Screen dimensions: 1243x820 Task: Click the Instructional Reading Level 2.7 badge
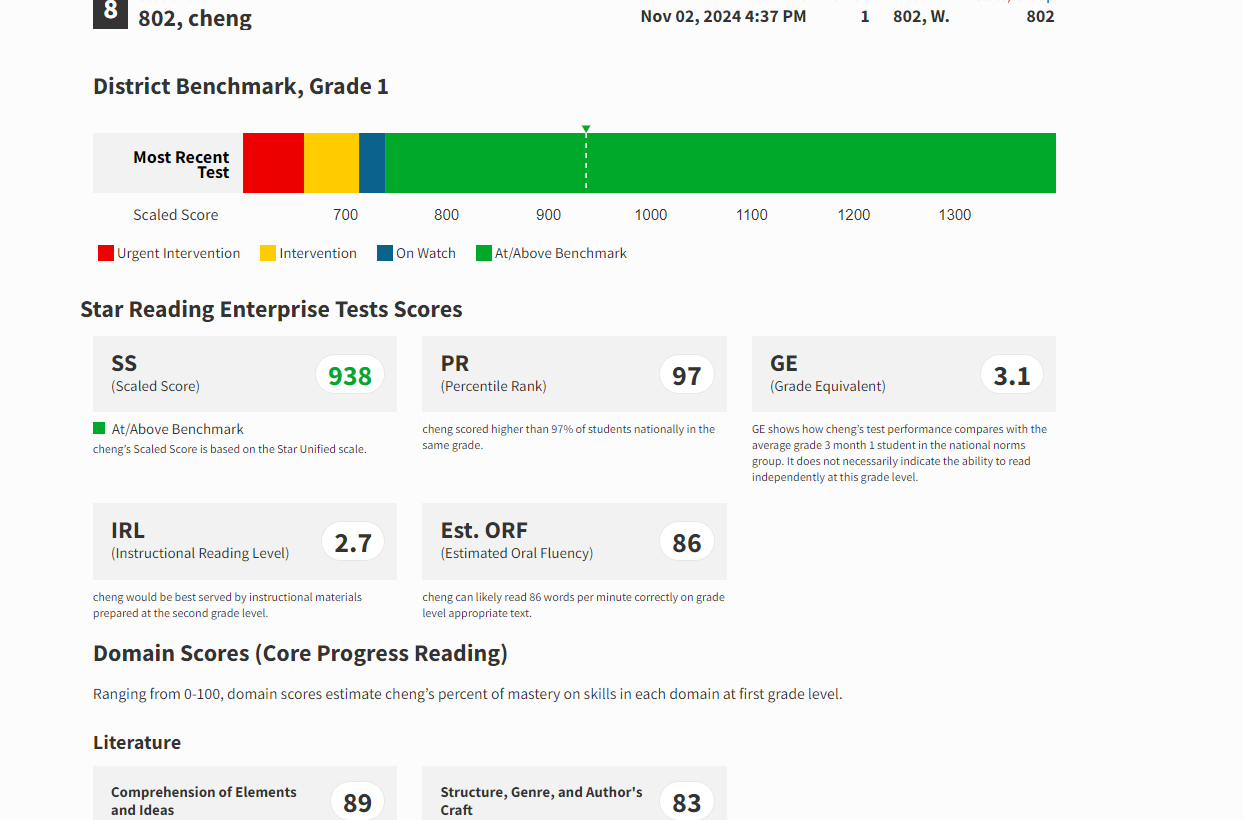tap(352, 542)
